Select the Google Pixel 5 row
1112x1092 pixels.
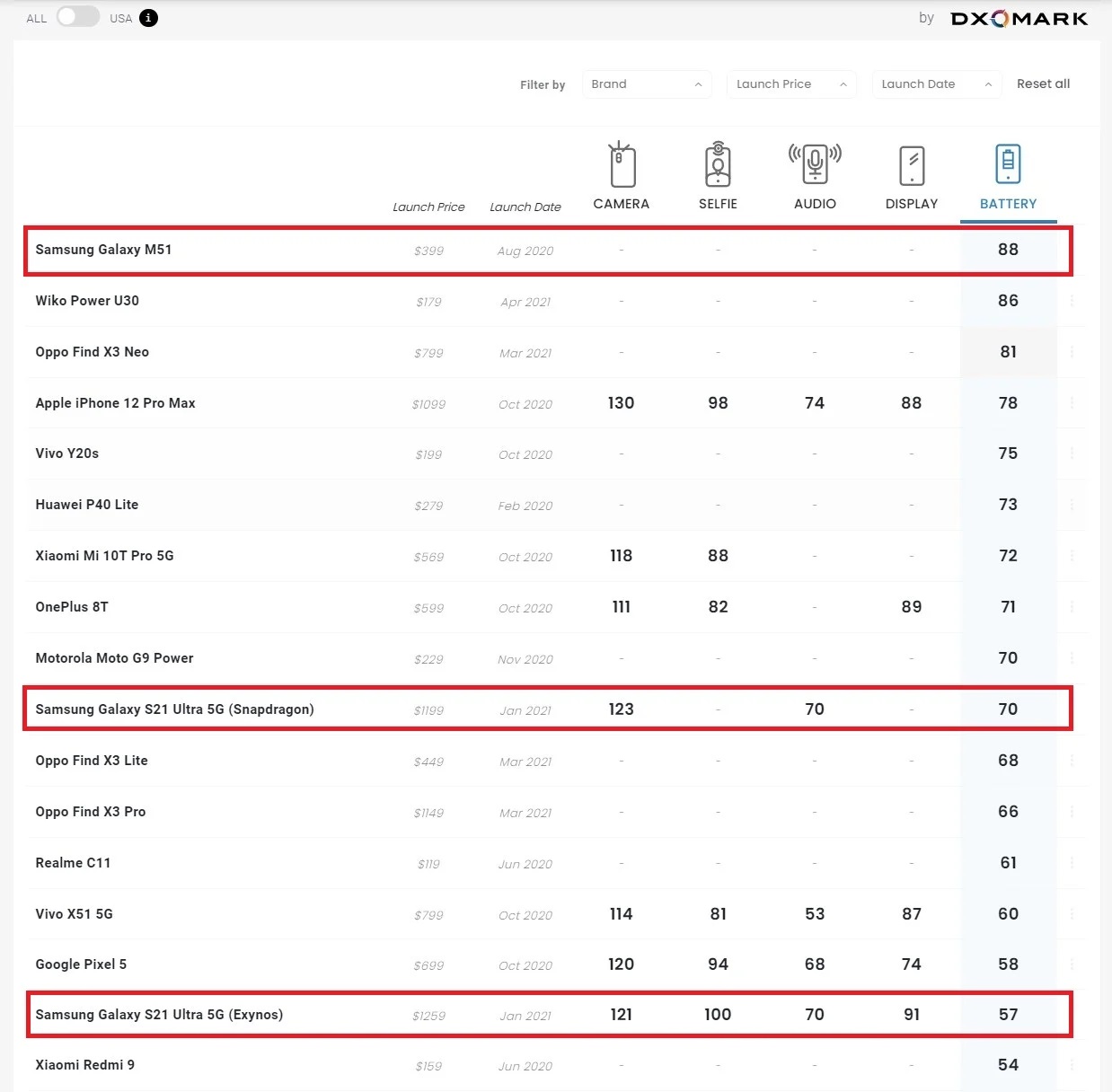pos(81,964)
